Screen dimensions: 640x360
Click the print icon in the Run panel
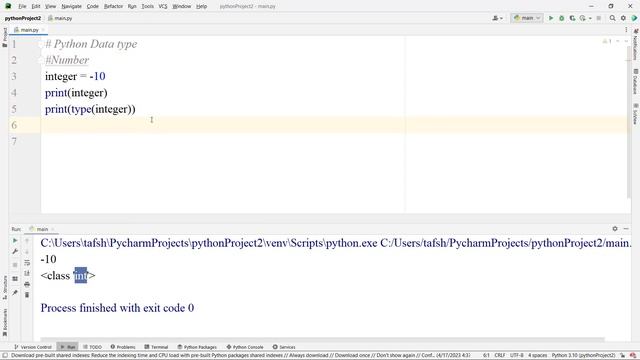27,284
